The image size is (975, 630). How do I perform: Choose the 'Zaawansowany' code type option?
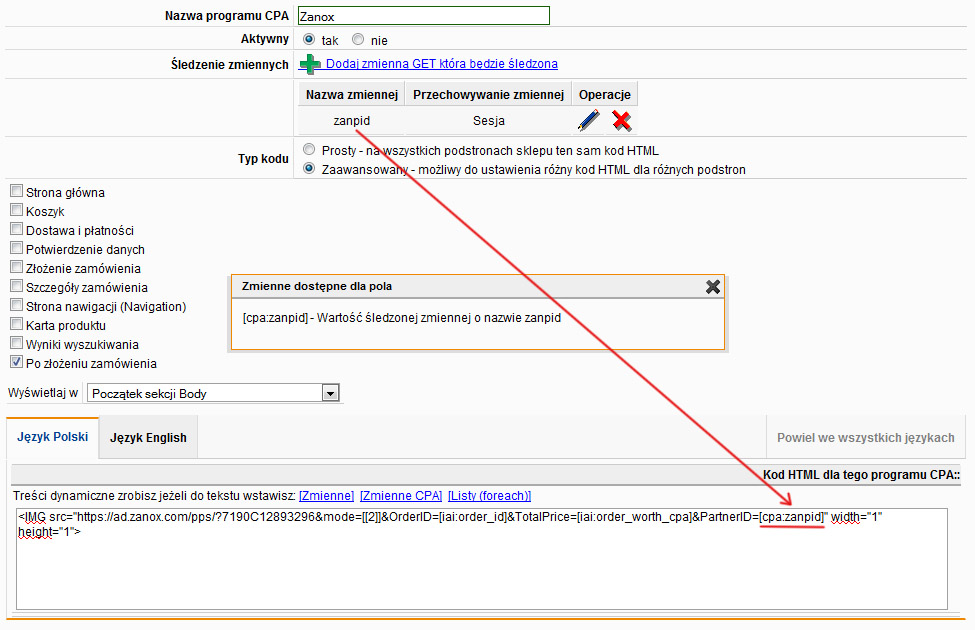[309, 168]
